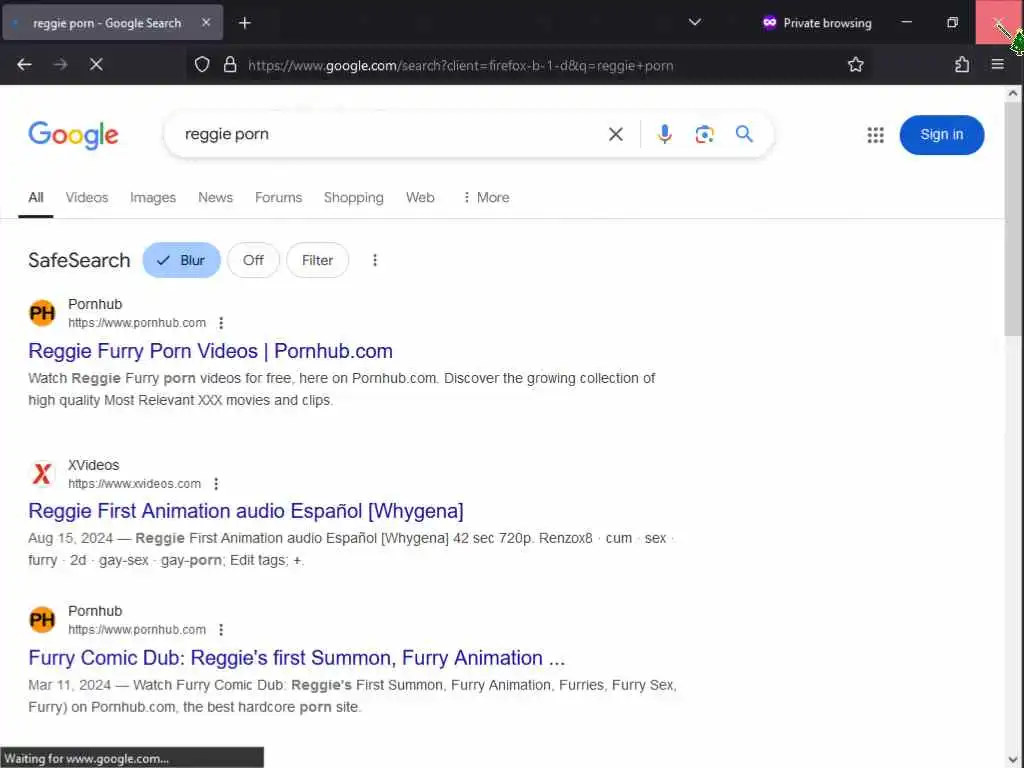Image resolution: width=1024 pixels, height=768 pixels.
Task: Switch to the Images tab
Action: coord(153,197)
